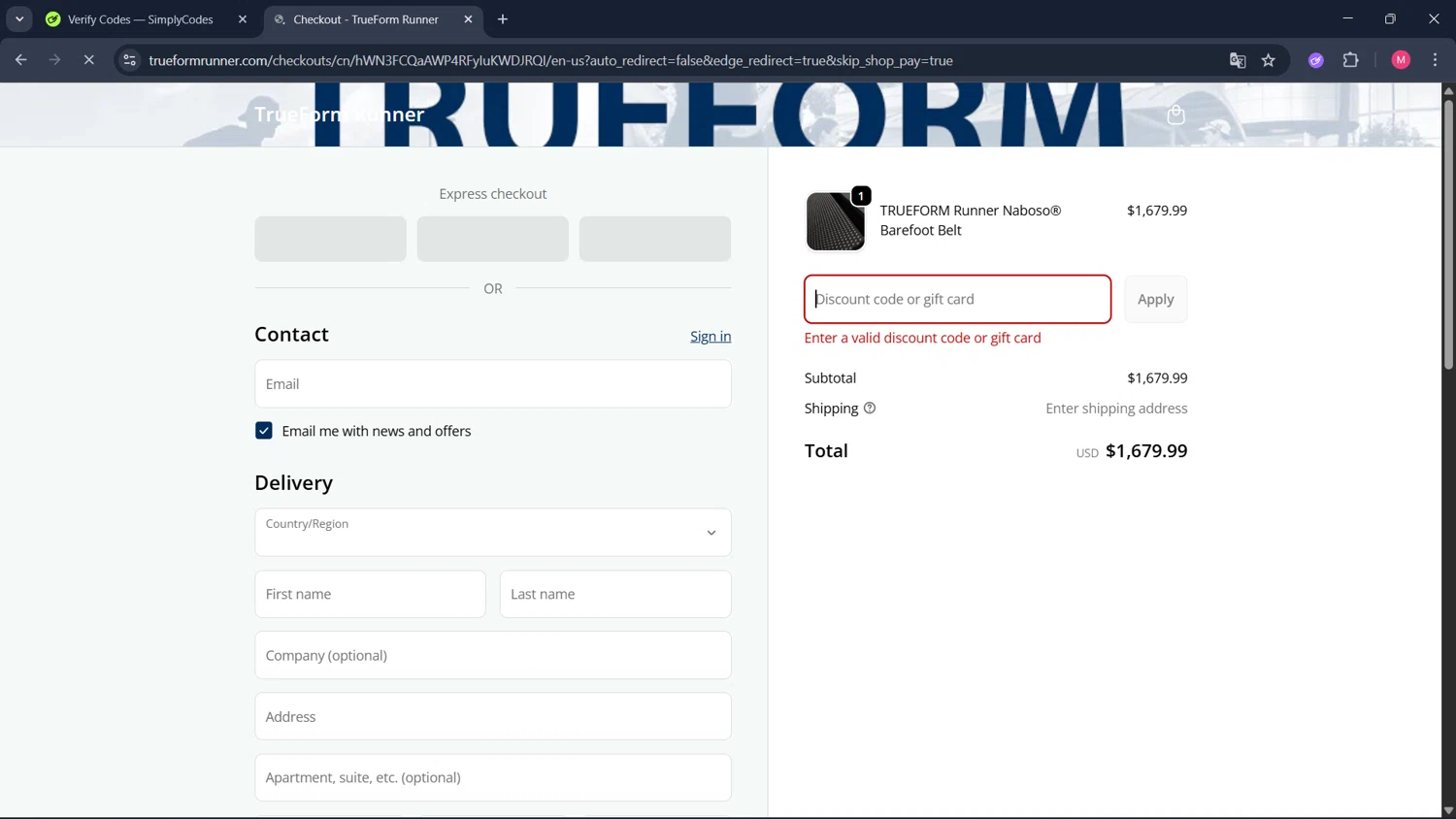Open the shopping cart bag icon
Screen dimensions: 1456x819
[x=1175, y=115]
